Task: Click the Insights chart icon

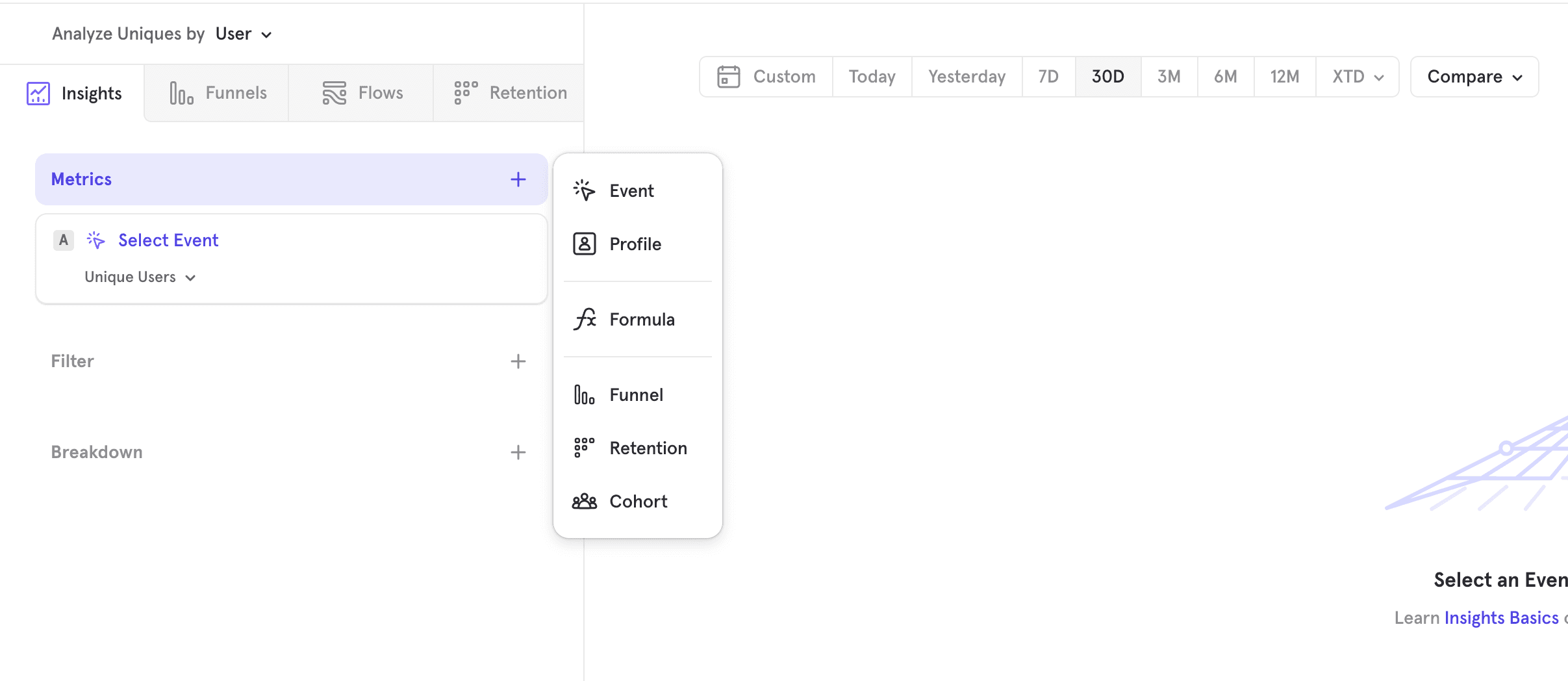Action: tap(38, 94)
